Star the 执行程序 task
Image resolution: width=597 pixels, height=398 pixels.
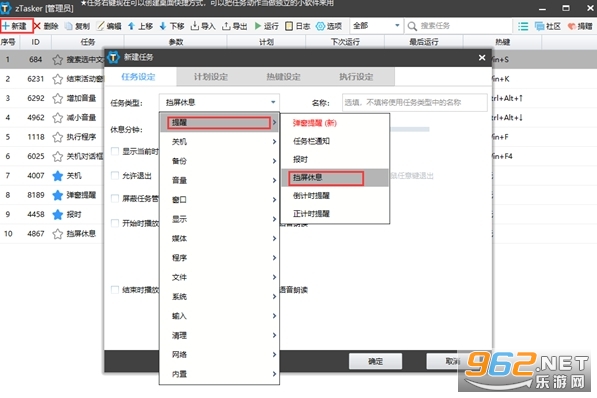[57, 137]
